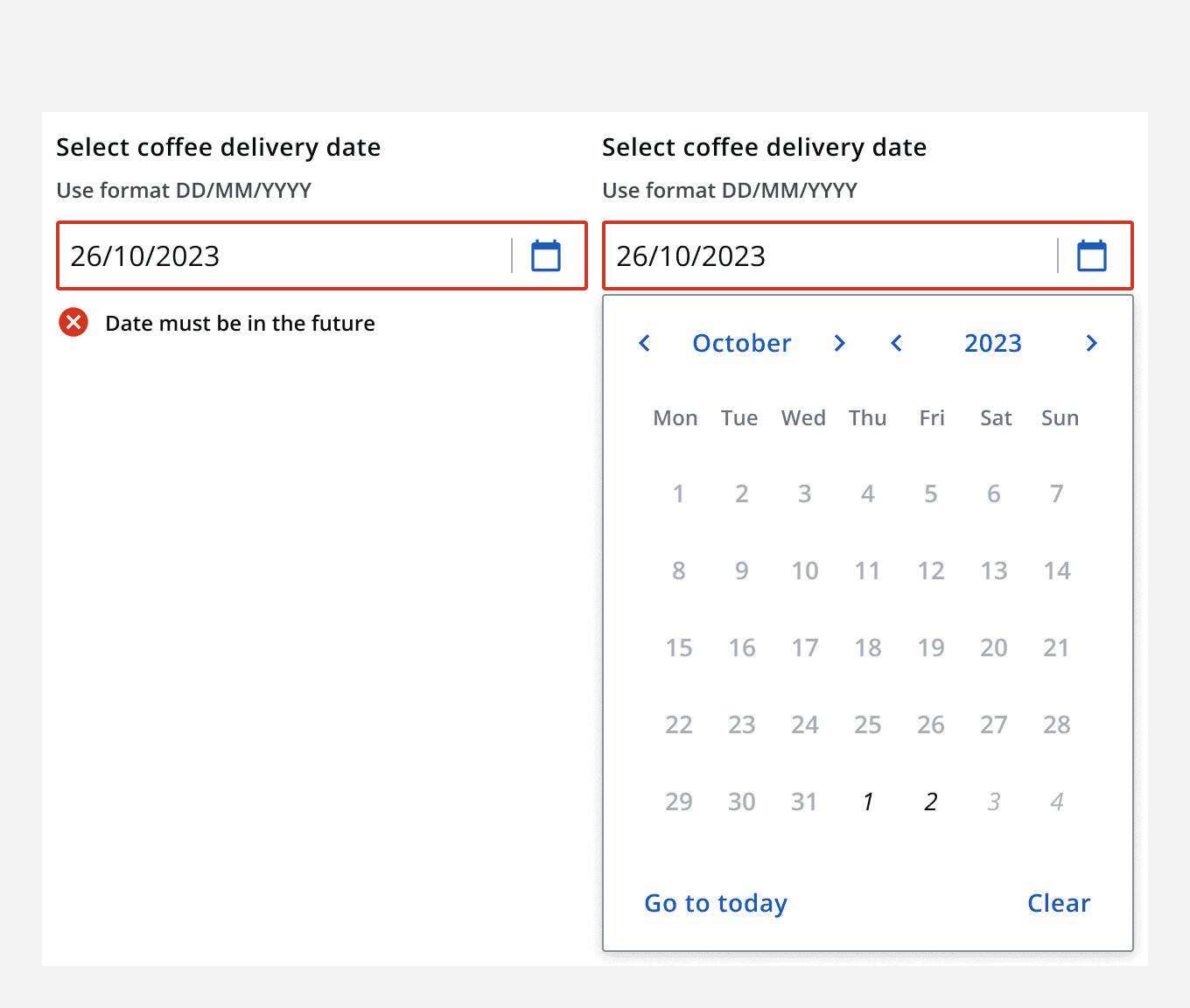Select October 26 in the calendar
Viewport: 1190px width, 1008px height.
click(931, 724)
